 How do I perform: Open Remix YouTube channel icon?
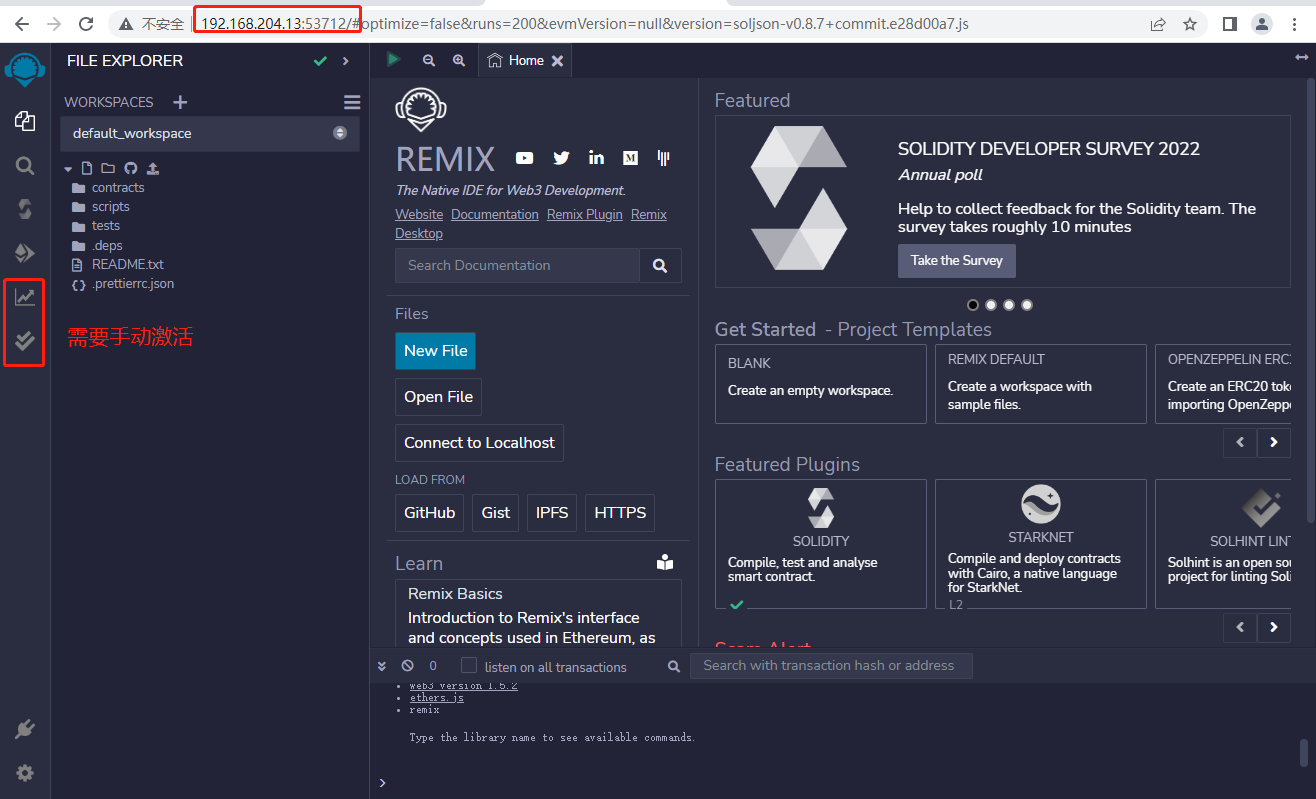click(525, 158)
